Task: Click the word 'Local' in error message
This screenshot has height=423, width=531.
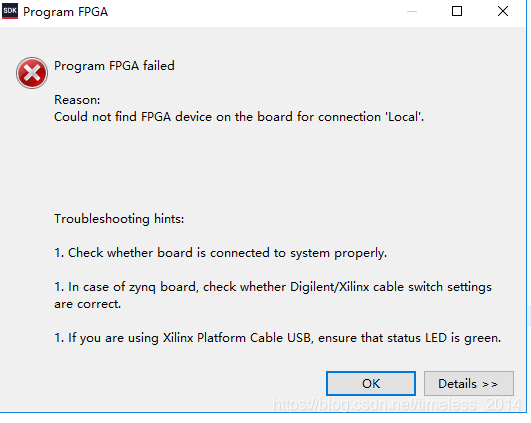Action: pos(403,117)
